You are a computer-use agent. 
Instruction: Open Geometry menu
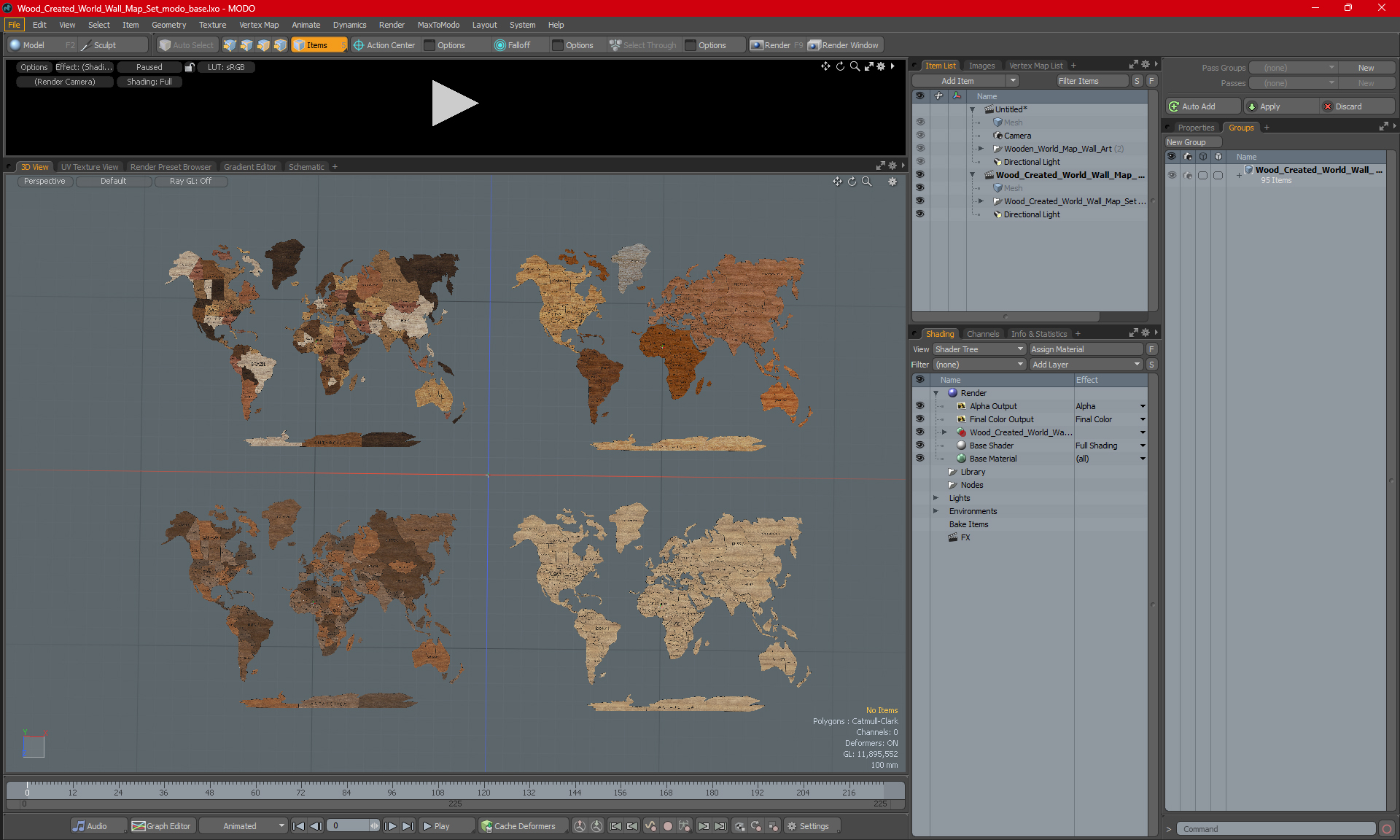[168, 25]
